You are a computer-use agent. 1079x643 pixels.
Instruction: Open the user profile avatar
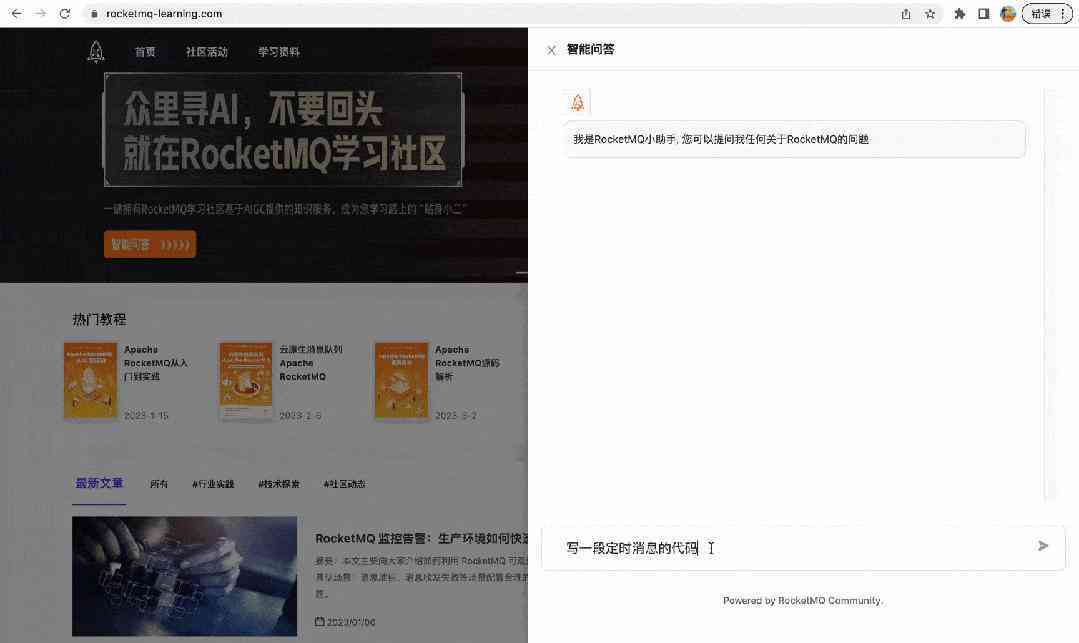tap(1007, 14)
